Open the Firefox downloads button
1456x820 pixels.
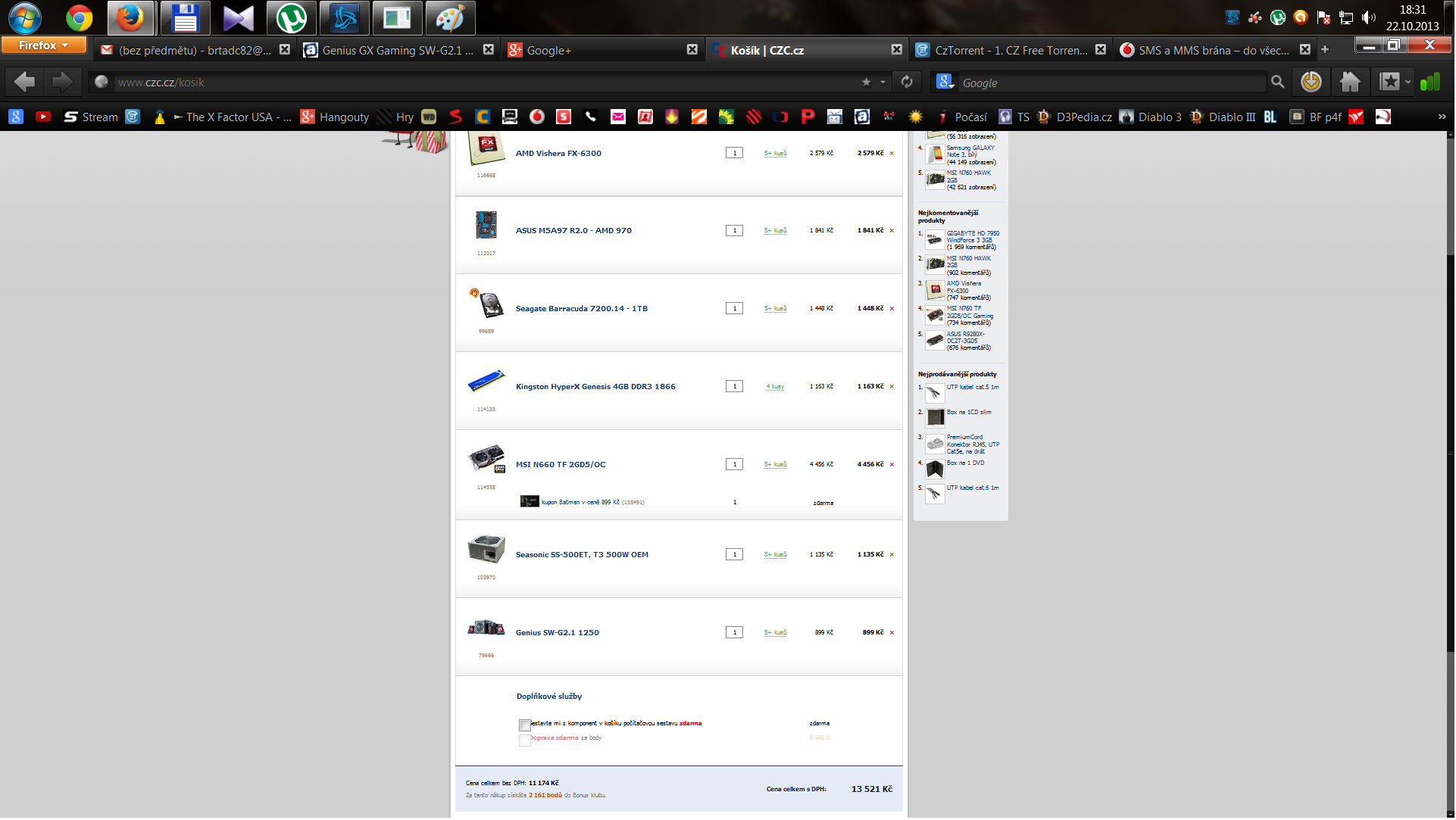point(1311,82)
